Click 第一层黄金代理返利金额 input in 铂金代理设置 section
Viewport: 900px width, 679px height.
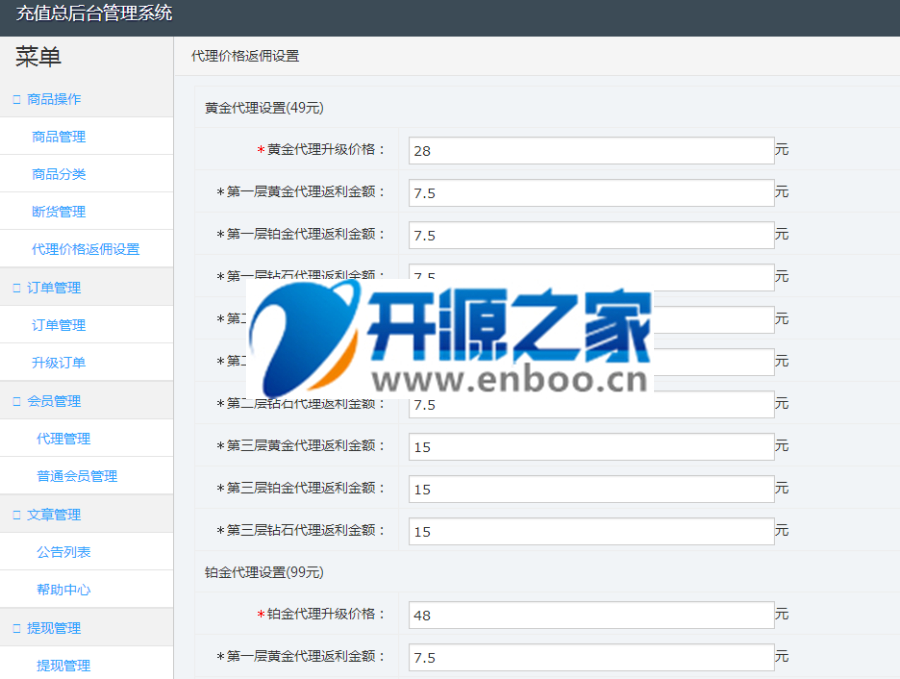[591, 657]
